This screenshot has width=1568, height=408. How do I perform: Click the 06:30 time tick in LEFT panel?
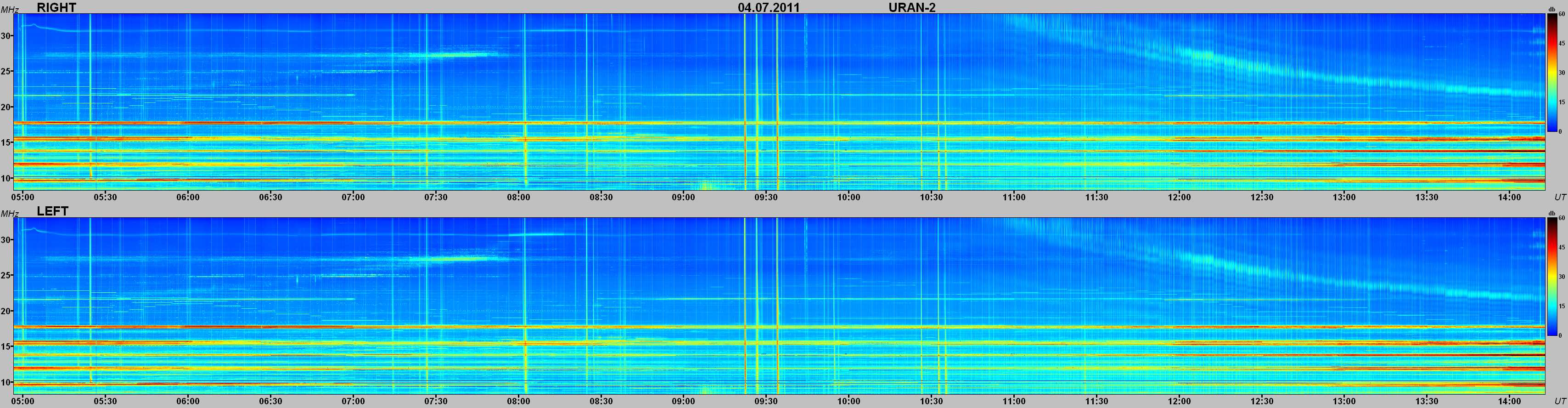point(271,401)
